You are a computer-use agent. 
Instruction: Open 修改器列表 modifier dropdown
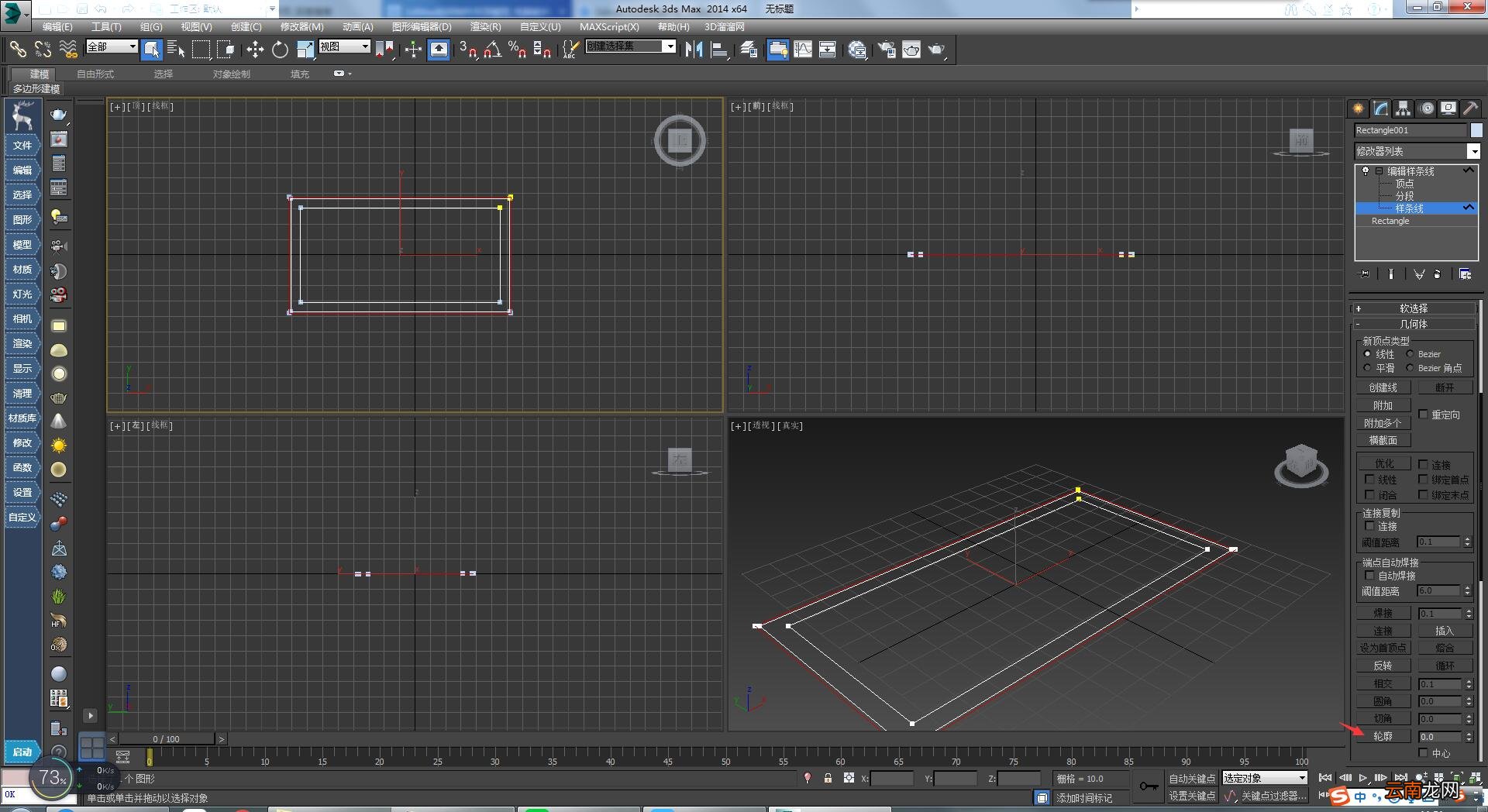pos(1417,151)
